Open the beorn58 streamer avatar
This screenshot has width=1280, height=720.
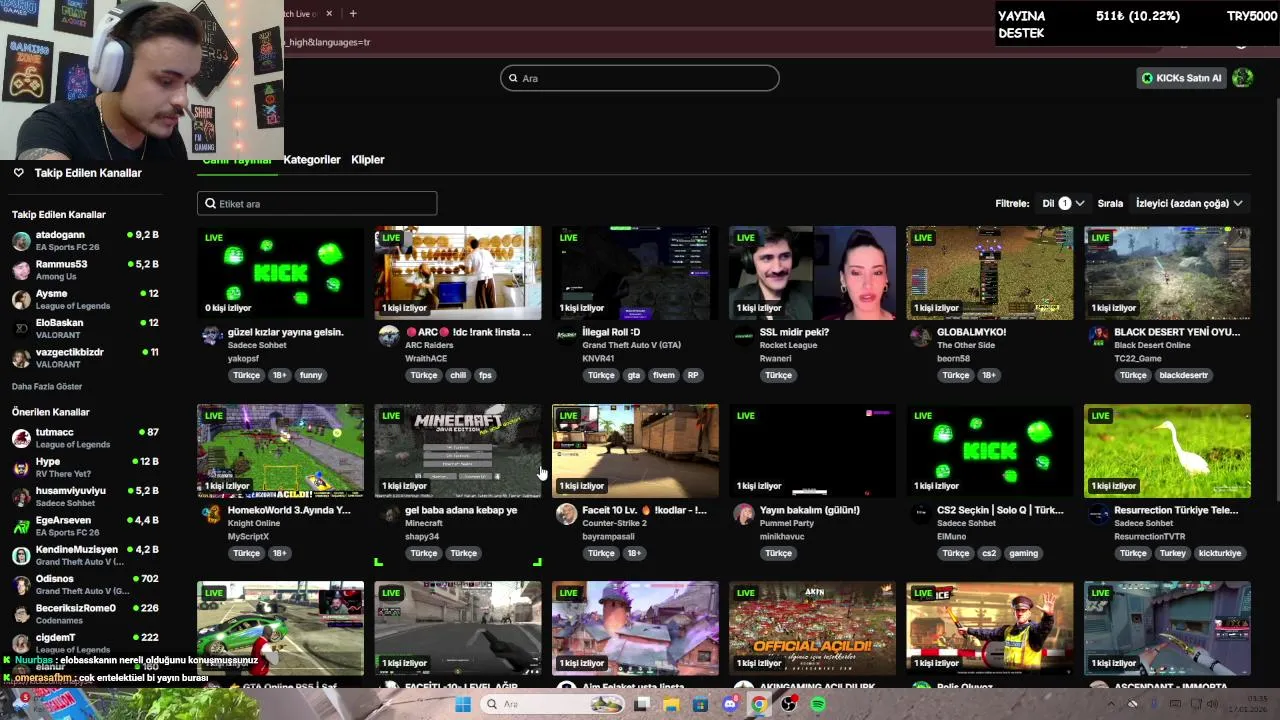[920, 336]
